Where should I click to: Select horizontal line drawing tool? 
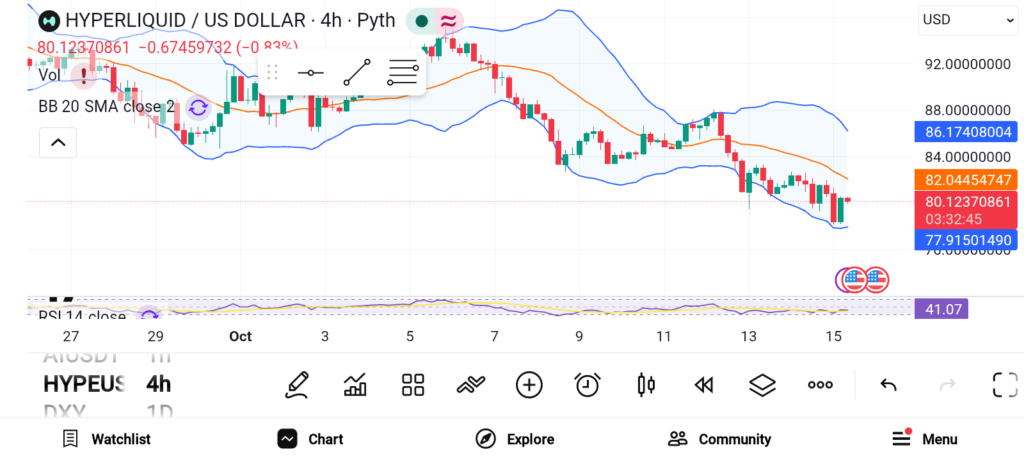click(x=310, y=72)
